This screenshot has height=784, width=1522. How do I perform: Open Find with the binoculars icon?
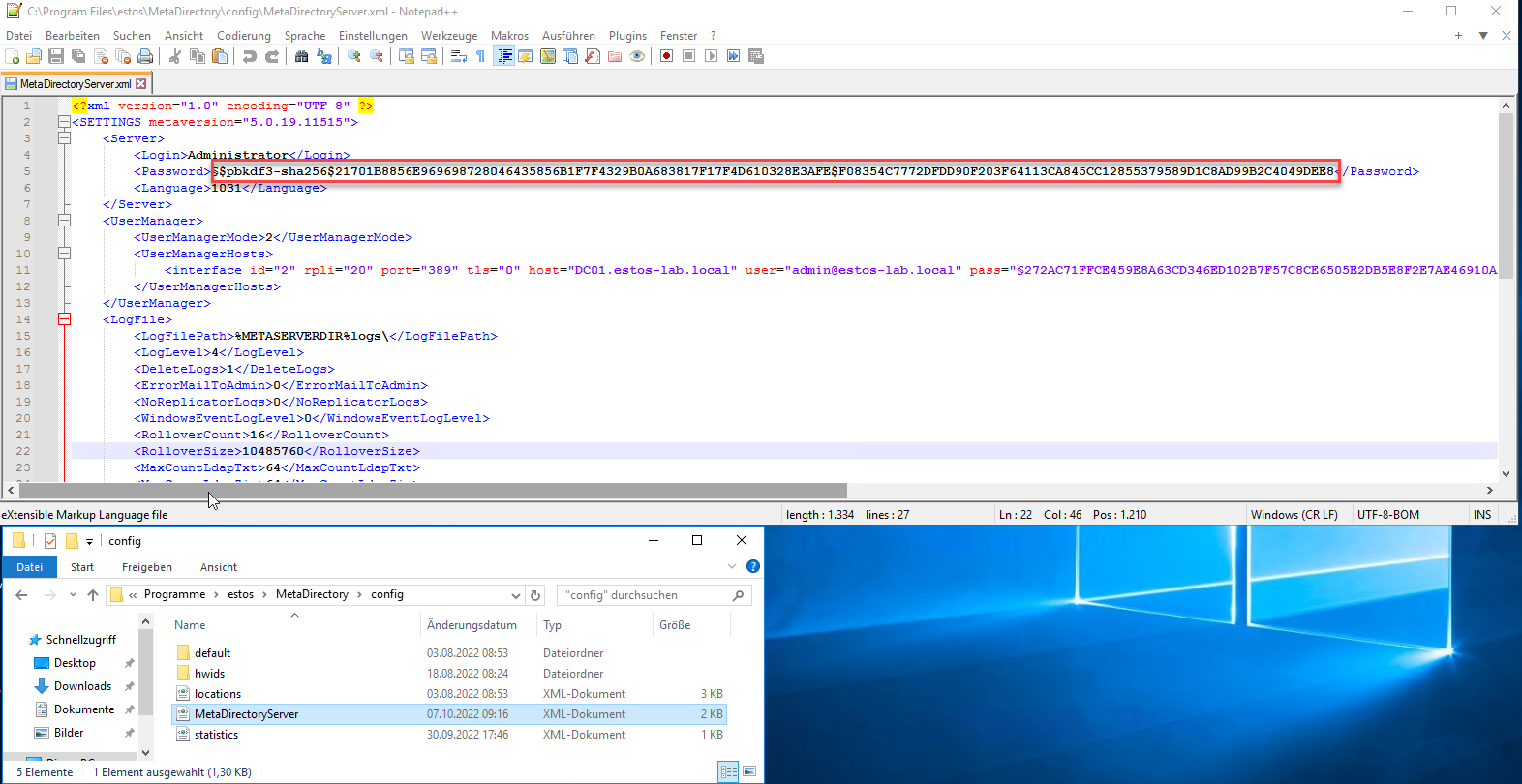[301, 56]
